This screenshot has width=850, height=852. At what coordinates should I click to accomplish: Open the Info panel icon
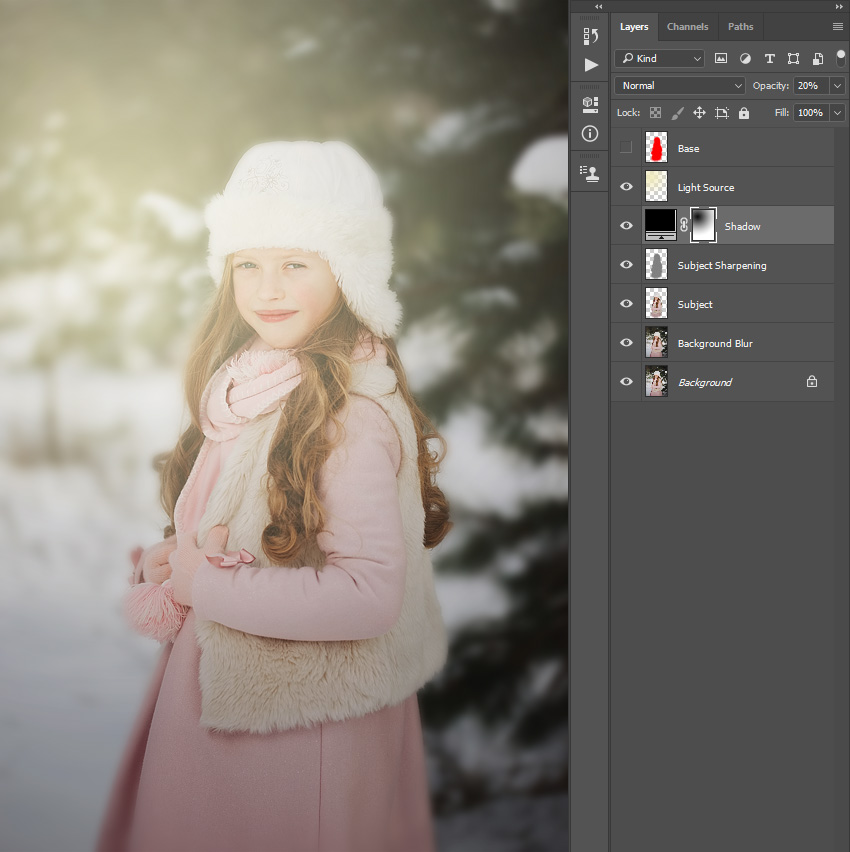click(x=590, y=134)
